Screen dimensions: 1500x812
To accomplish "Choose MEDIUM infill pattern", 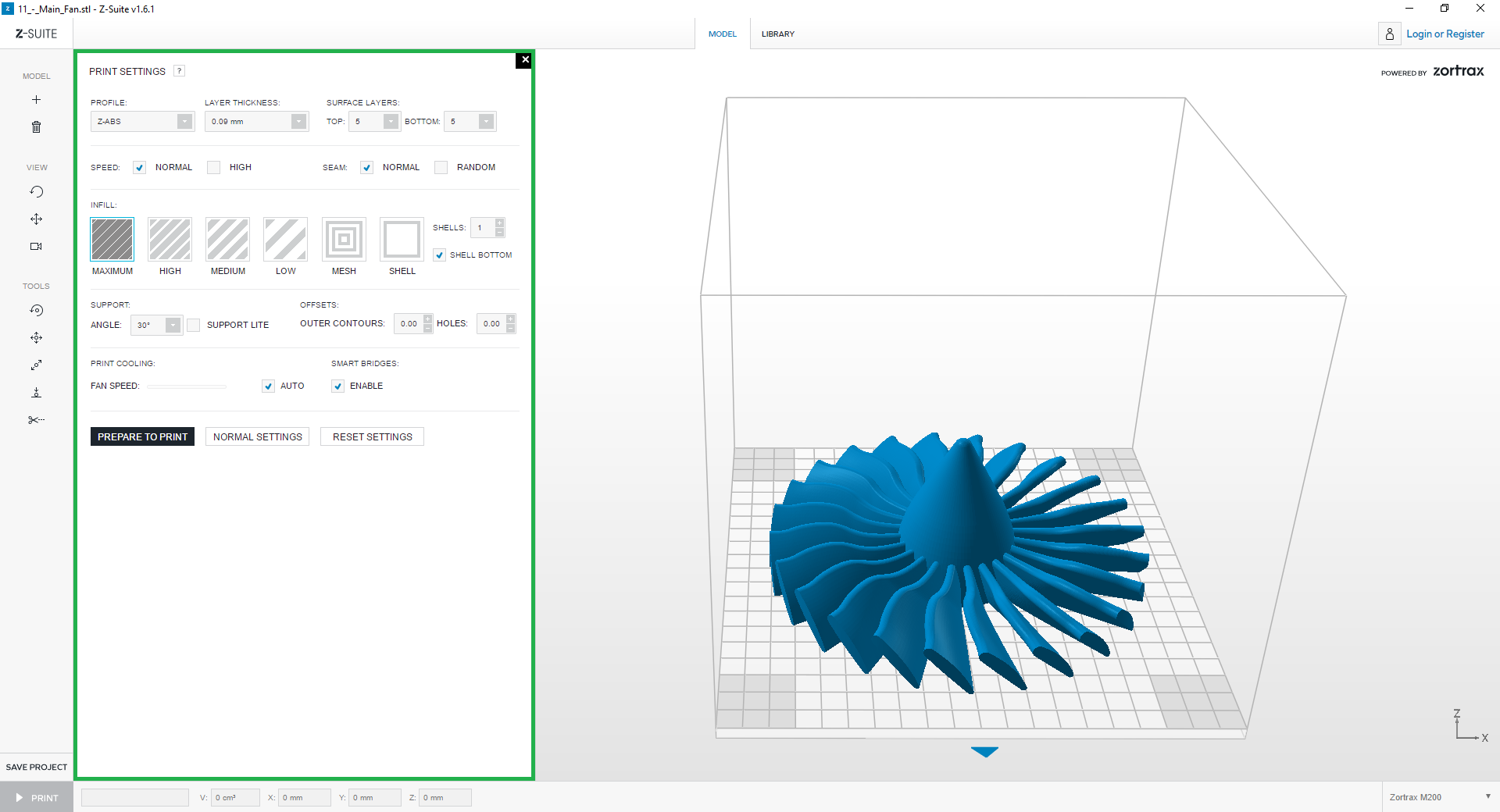I will (x=228, y=239).
